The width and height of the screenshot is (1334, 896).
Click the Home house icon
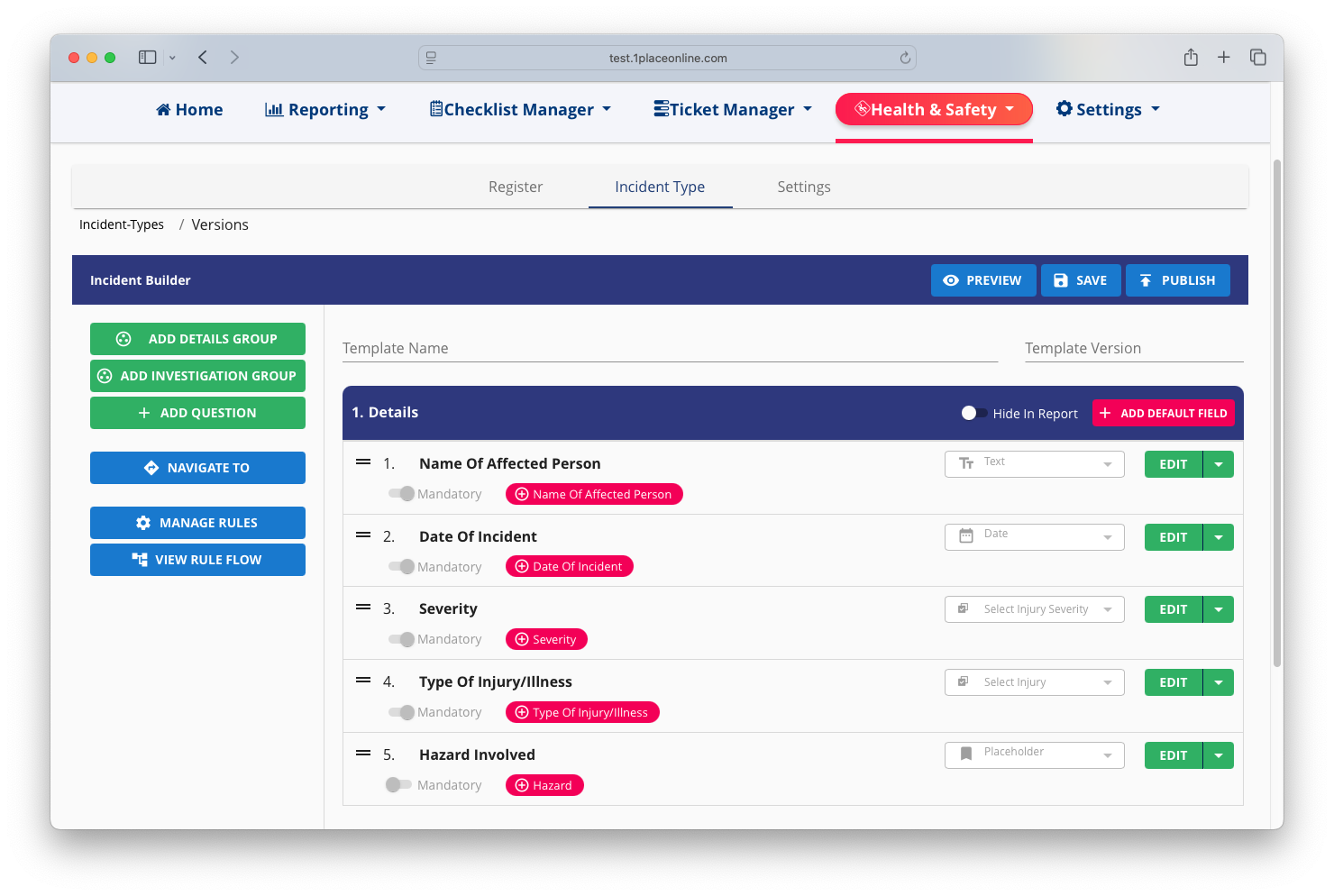click(x=163, y=110)
